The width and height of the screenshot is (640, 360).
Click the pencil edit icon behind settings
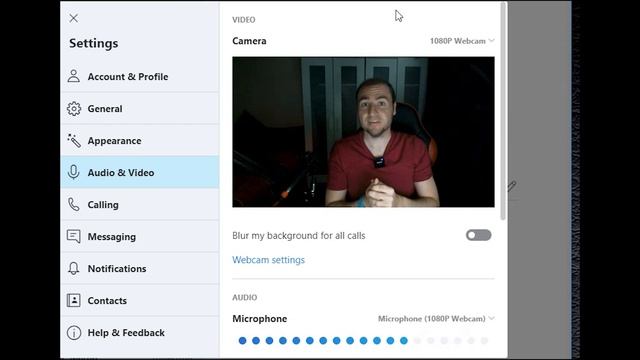tap(512, 186)
